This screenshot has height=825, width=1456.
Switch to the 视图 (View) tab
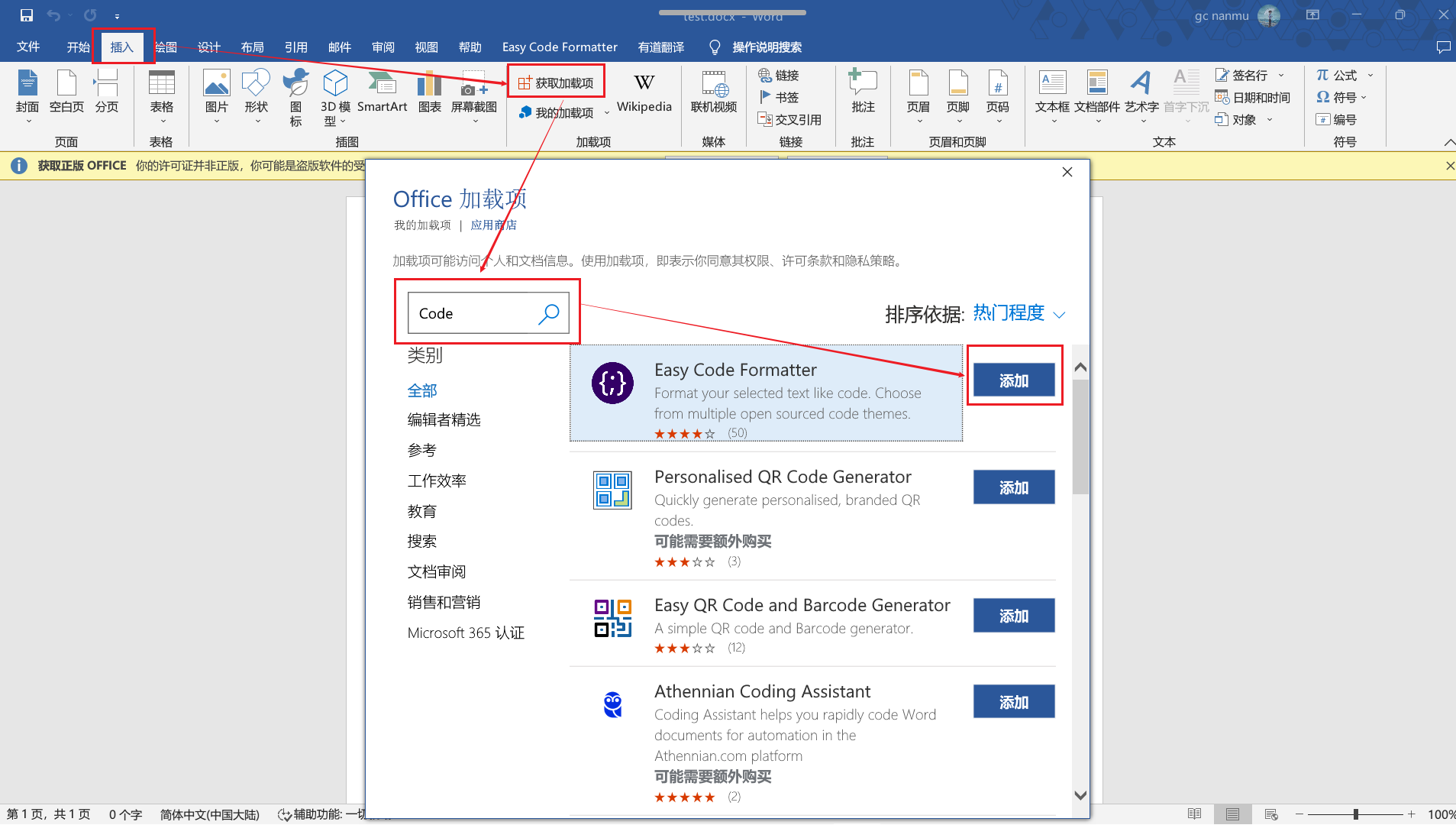tap(426, 47)
